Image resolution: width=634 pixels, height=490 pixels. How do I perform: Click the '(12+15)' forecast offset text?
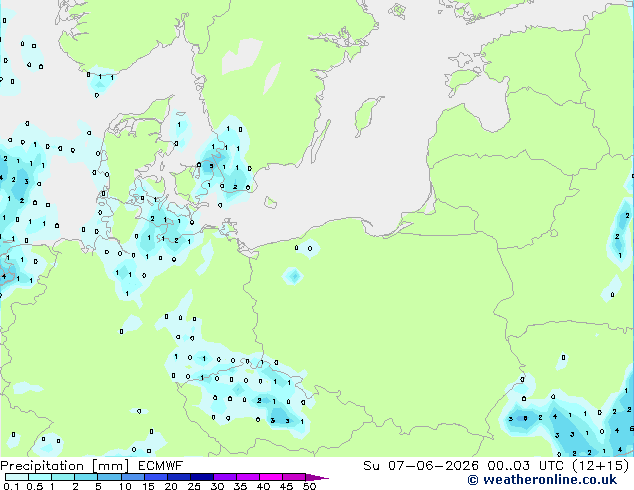[x=600, y=466]
